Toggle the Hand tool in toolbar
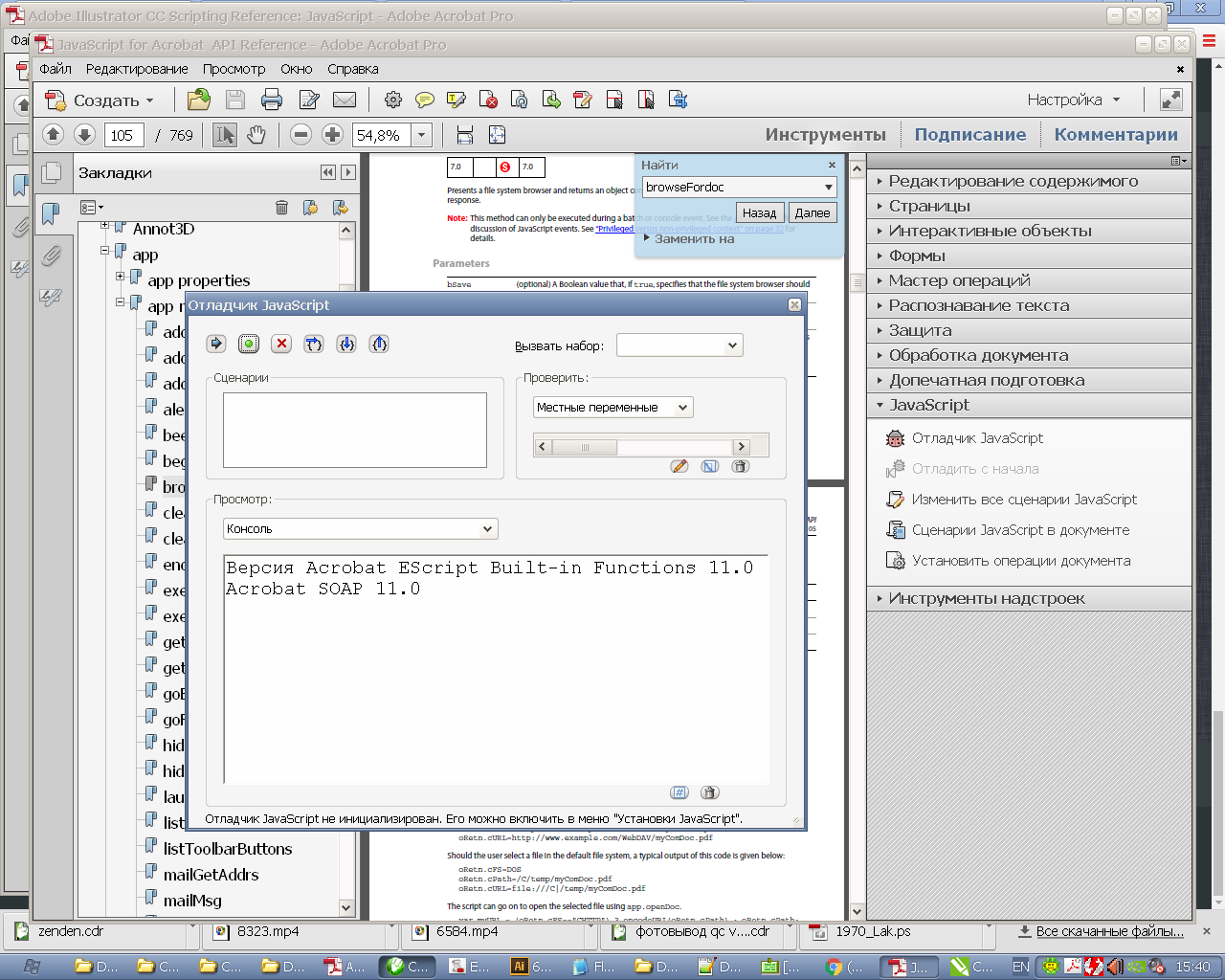Screen dimensions: 1225x980 coord(256,135)
